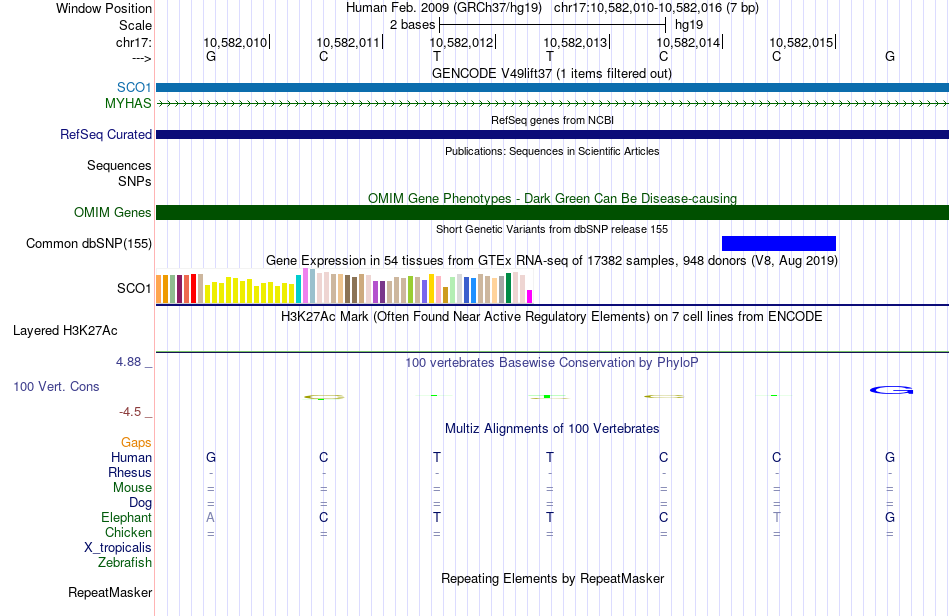
Task: Click the chr17: base position label
Action: pyautogui.click(x=134, y=42)
